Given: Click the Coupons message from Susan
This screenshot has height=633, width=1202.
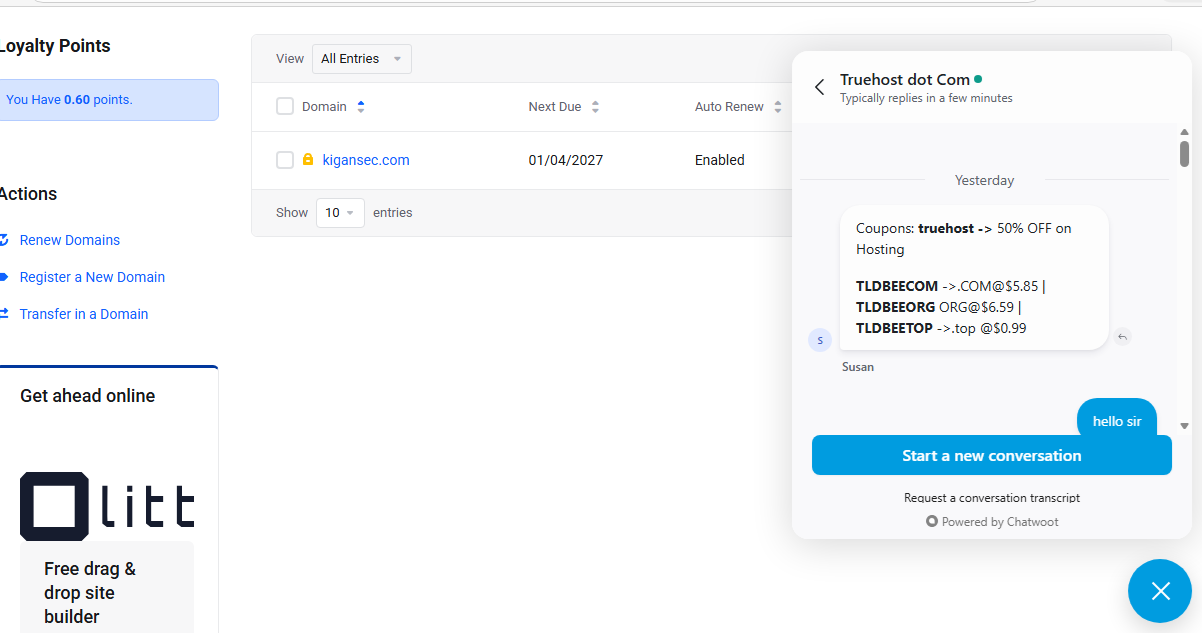Looking at the screenshot, I should [x=974, y=278].
